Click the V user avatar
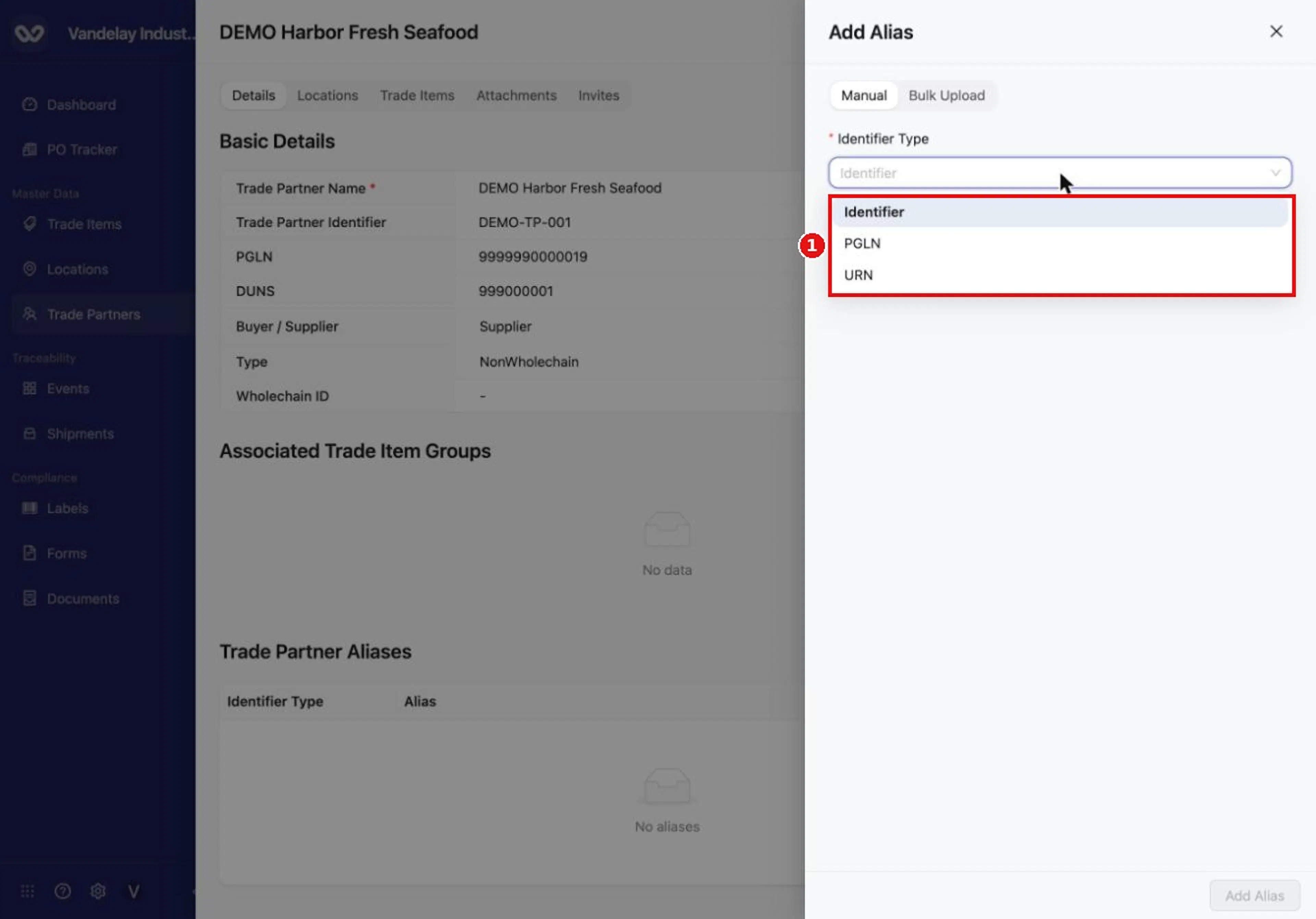The width and height of the screenshot is (1316, 919). 134,892
